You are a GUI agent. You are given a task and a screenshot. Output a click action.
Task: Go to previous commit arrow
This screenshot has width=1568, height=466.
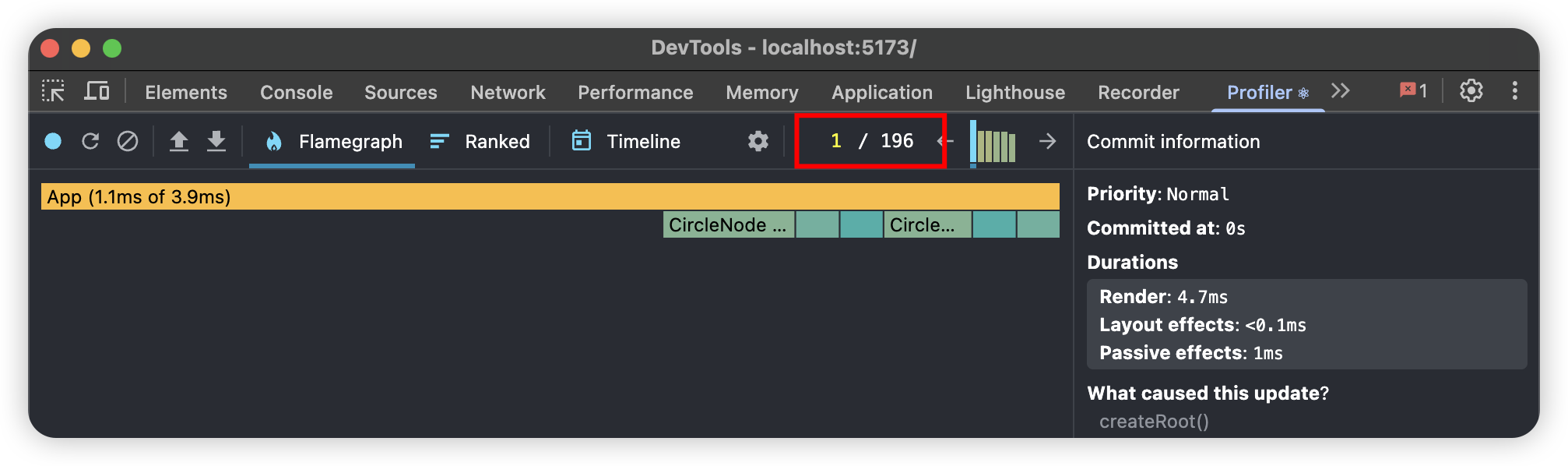tap(947, 141)
